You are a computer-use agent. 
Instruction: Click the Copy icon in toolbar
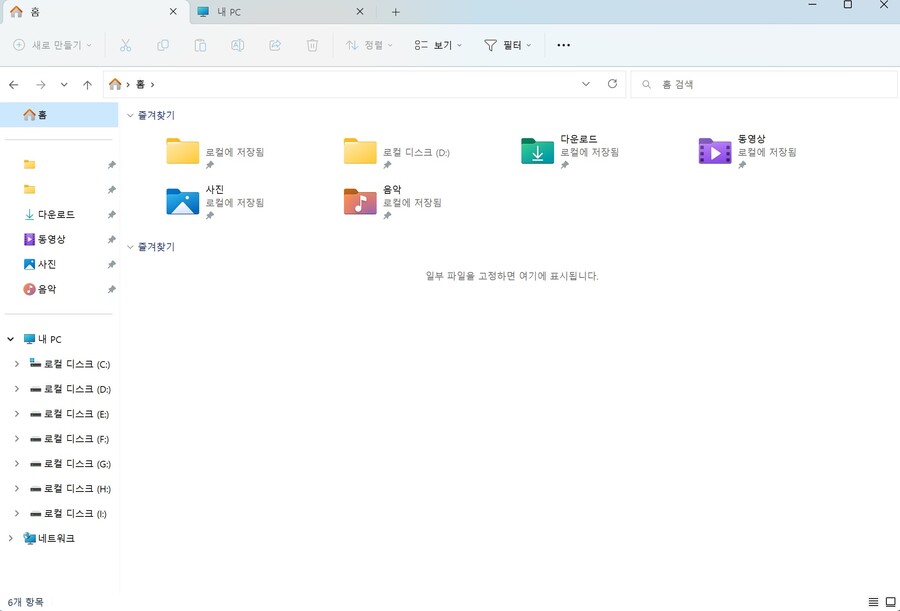163,45
